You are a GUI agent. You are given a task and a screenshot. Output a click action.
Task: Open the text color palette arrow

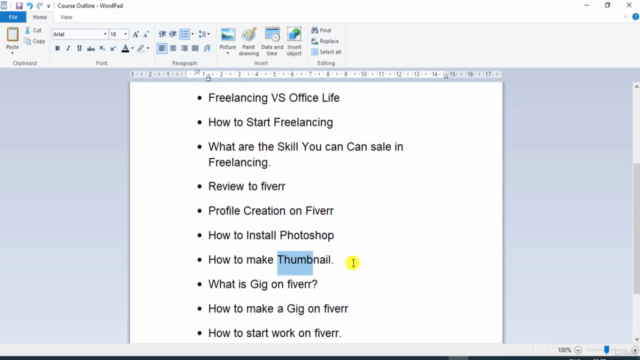coord(133,49)
